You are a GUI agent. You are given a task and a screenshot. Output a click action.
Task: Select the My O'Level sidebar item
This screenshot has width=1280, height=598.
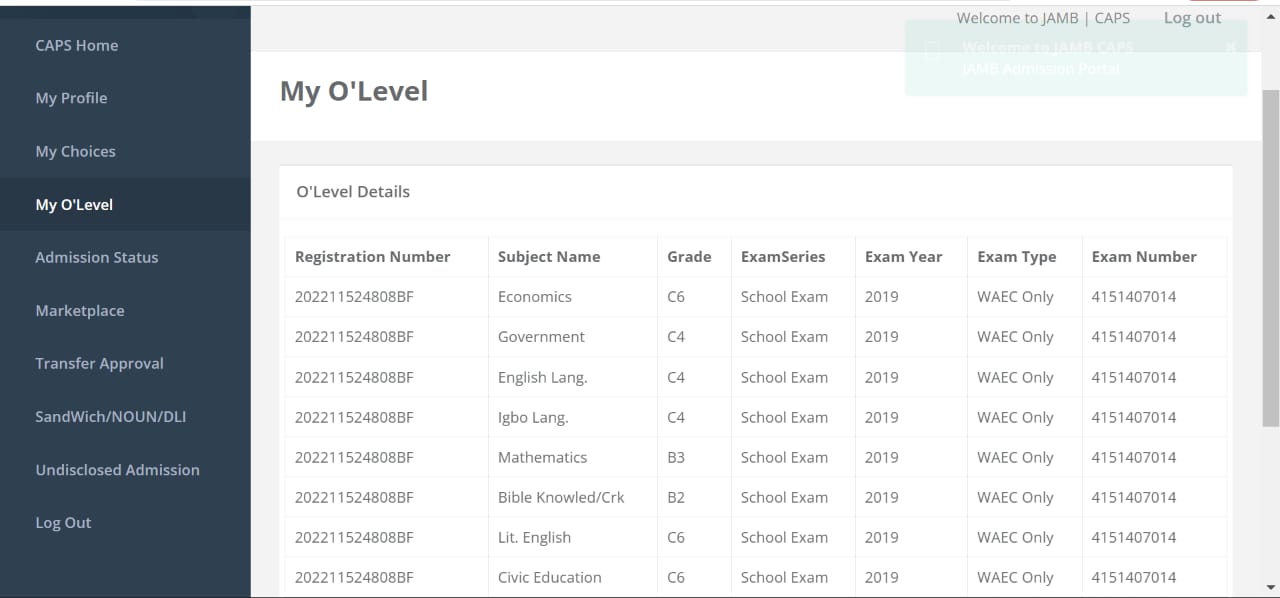click(73, 204)
